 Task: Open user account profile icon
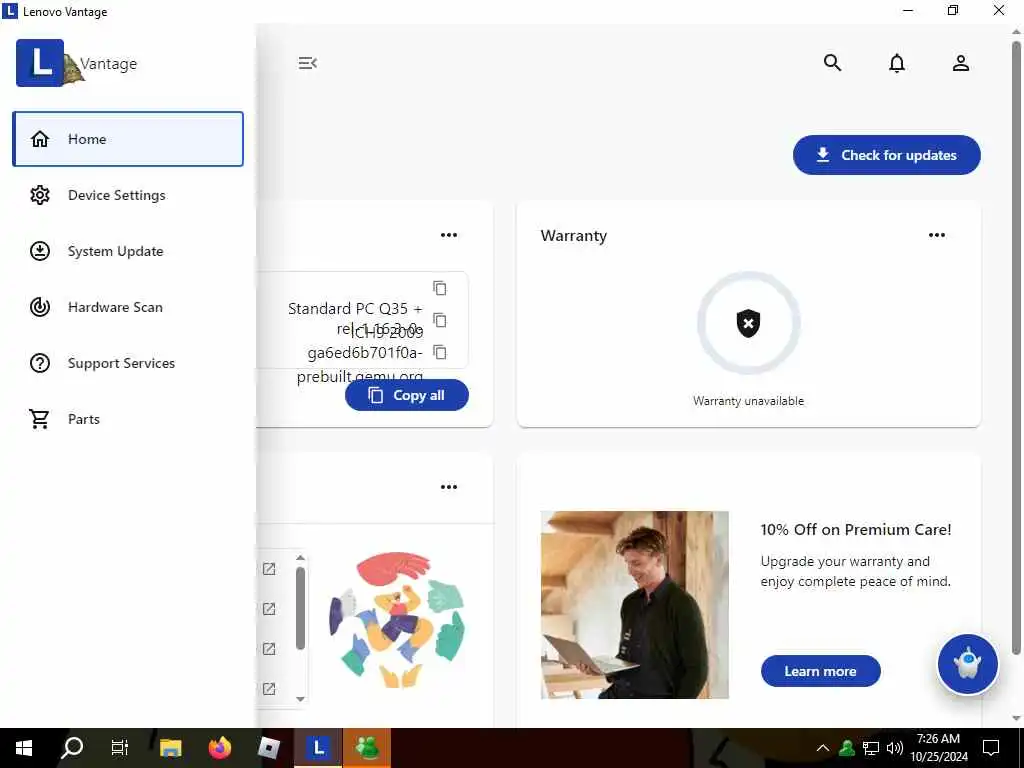click(961, 63)
